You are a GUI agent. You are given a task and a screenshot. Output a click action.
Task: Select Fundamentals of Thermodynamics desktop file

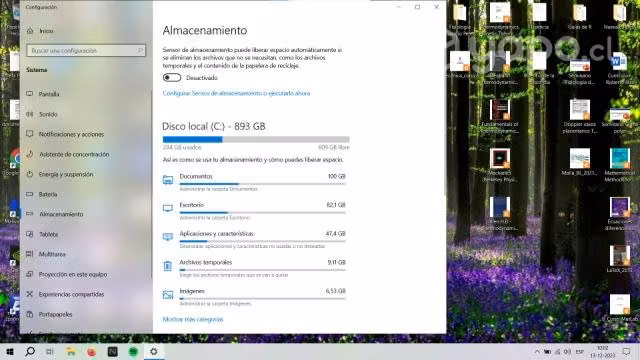point(500,116)
